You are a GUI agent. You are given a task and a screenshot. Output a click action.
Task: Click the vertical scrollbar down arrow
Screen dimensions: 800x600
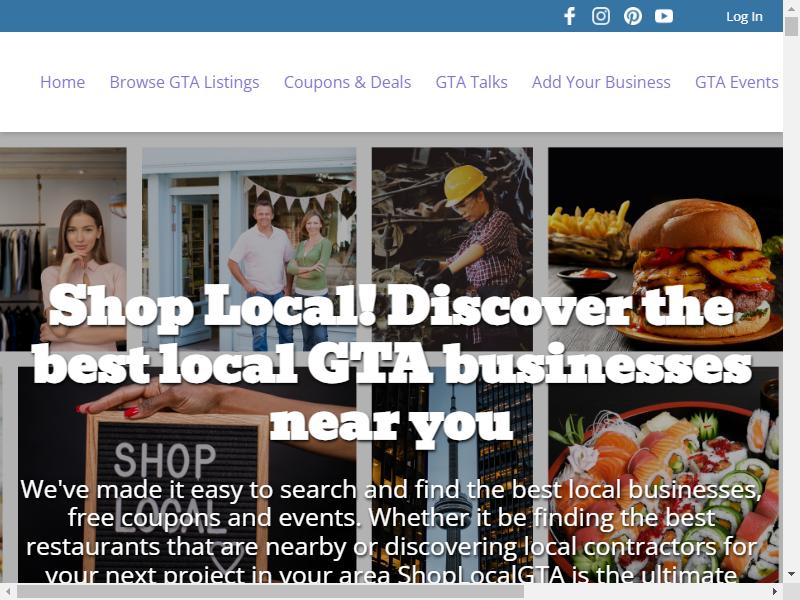pyautogui.click(x=791, y=574)
